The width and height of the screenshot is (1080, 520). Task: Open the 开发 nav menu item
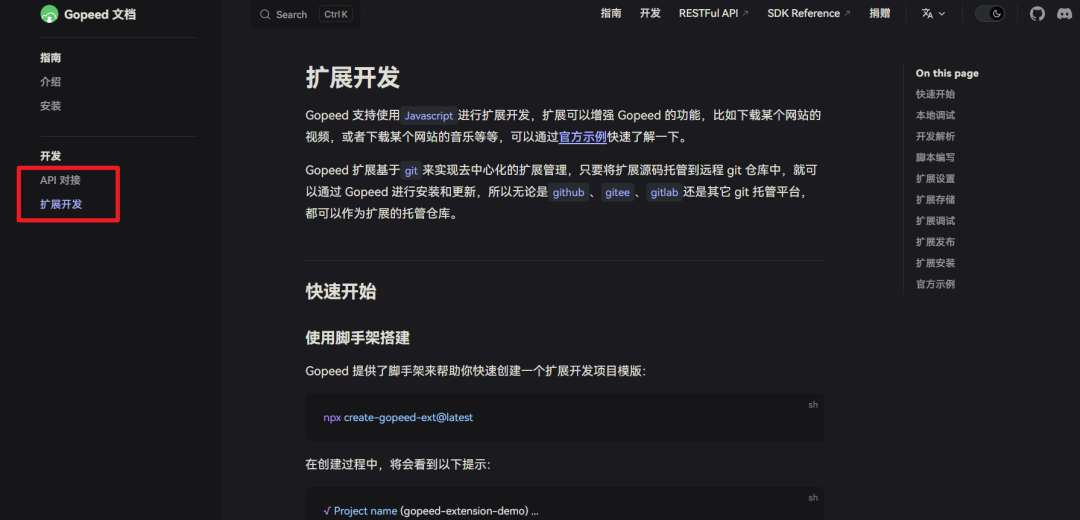click(650, 14)
